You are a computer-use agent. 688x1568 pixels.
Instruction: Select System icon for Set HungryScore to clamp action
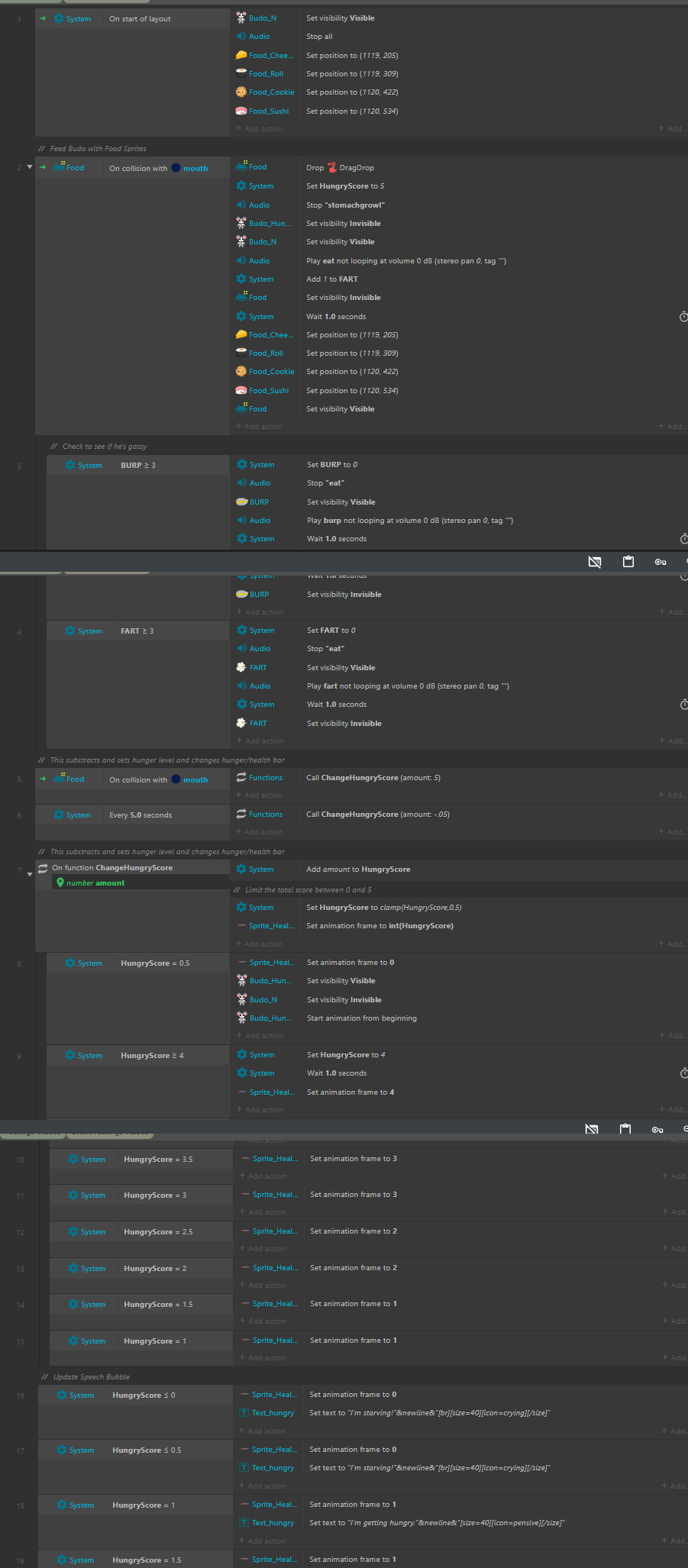[x=241, y=907]
